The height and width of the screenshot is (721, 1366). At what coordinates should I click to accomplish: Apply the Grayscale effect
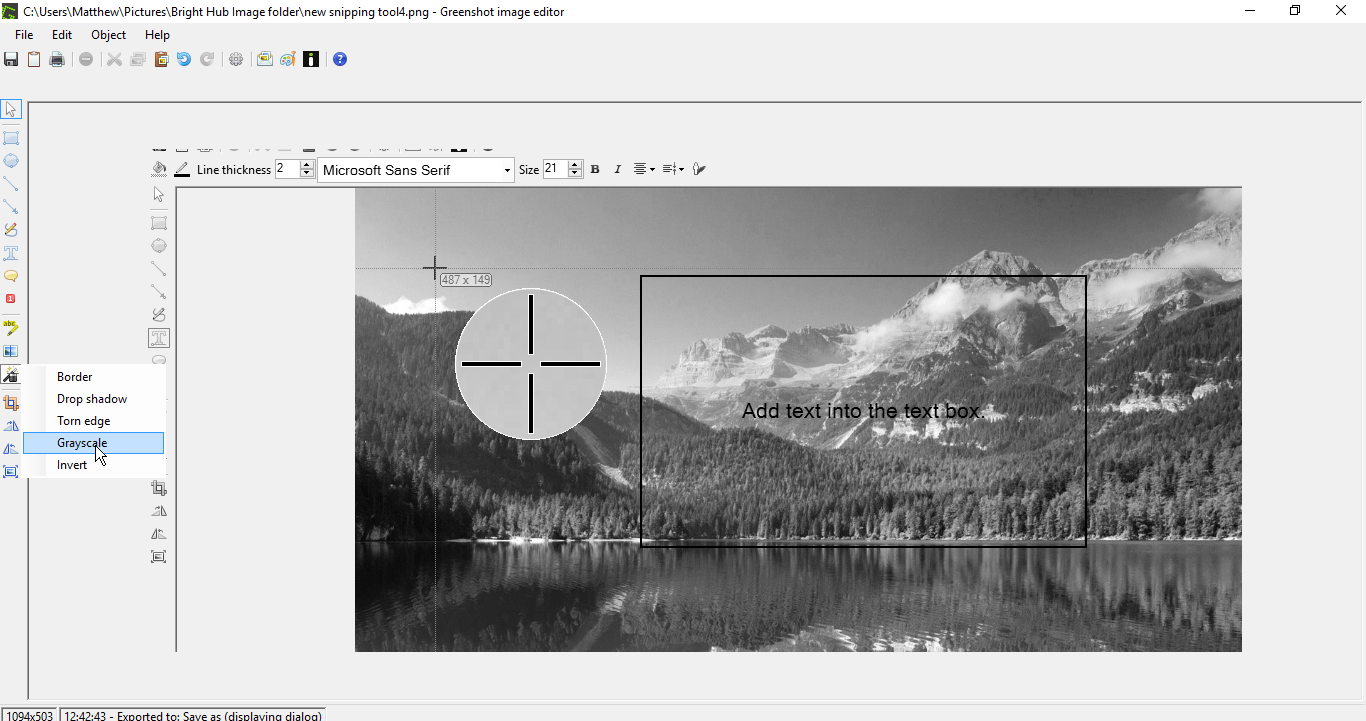(x=82, y=442)
